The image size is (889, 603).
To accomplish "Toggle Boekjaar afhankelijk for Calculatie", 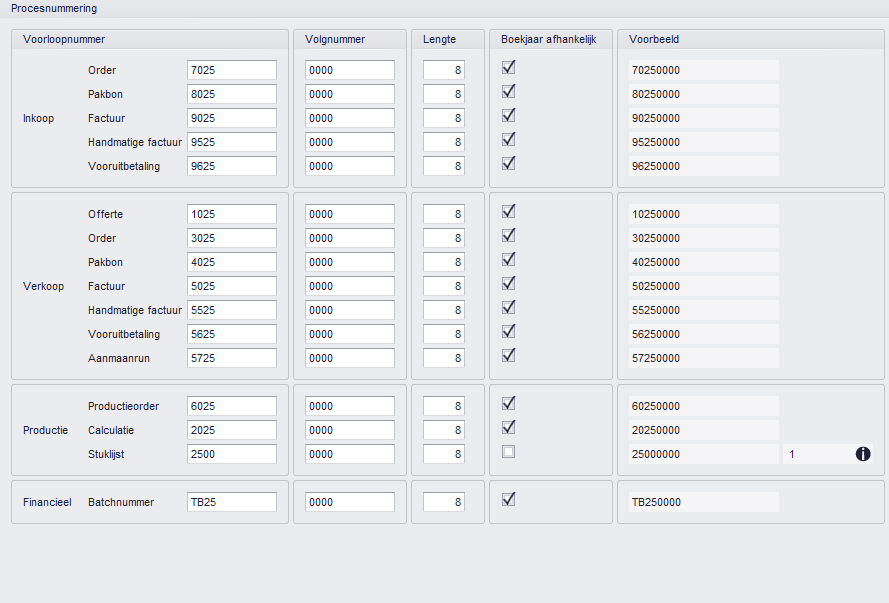I will [x=509, y=427].
